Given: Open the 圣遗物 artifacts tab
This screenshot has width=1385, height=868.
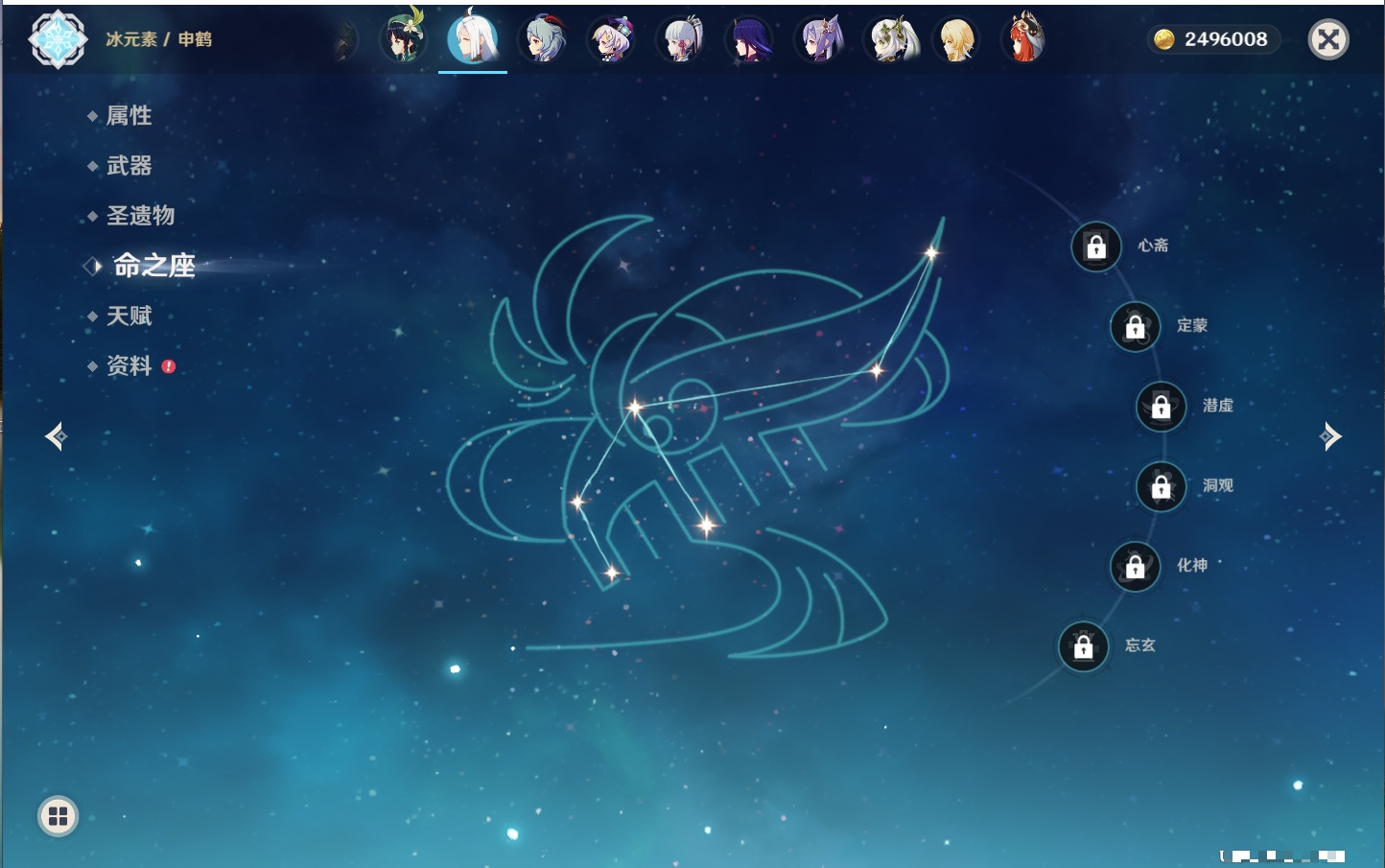Looking at the screenshot, I should pos(140,216).
